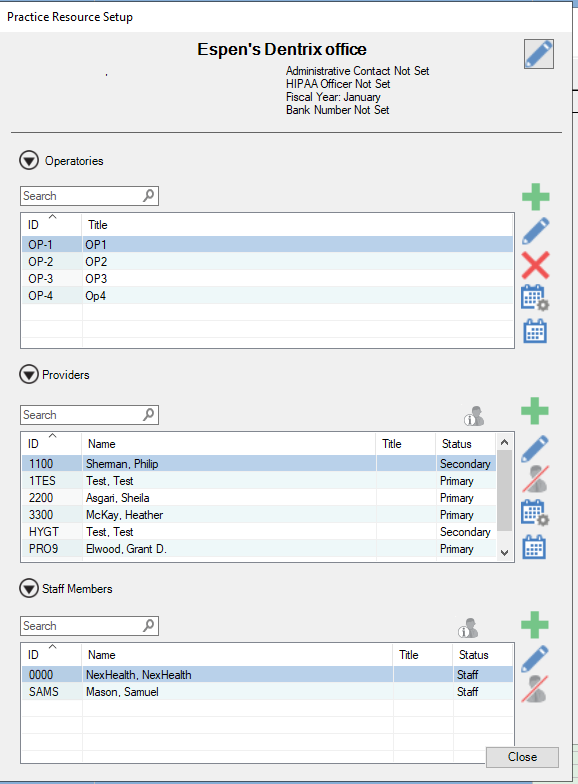Edit selected provider with pencil icon
Screen dimensions: 578x784
[x=535, y=448]
